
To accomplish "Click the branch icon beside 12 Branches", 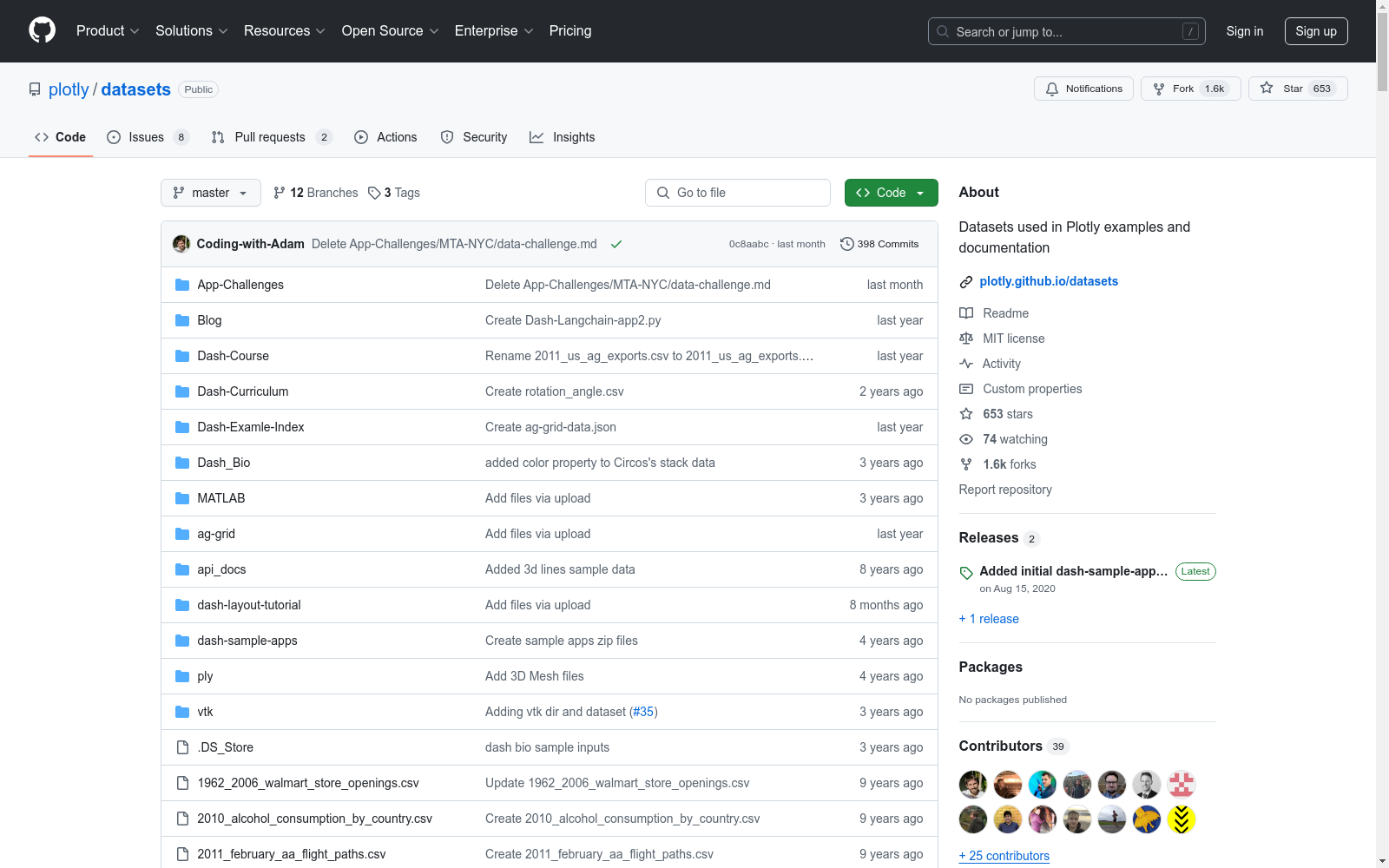I will pos(280,193).
